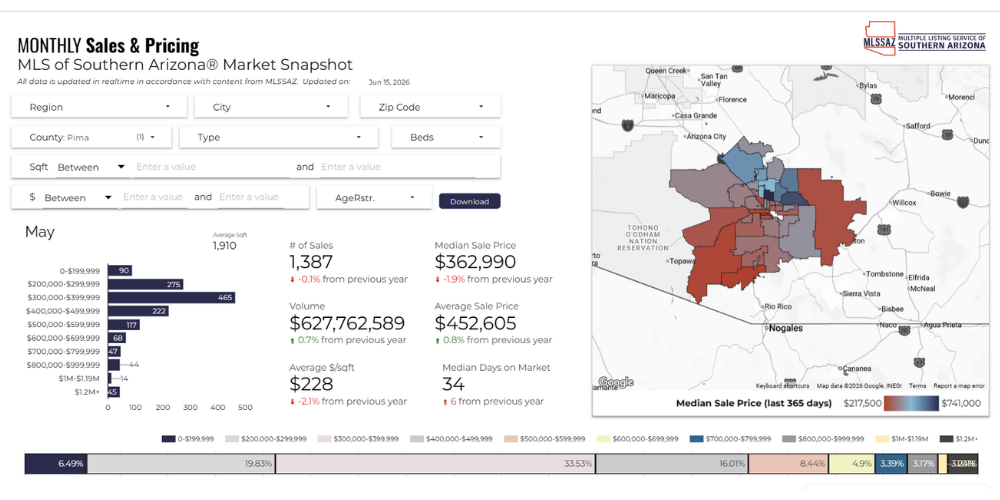
Task: Click Median Sale Price value $362,990
Action: 475,262
